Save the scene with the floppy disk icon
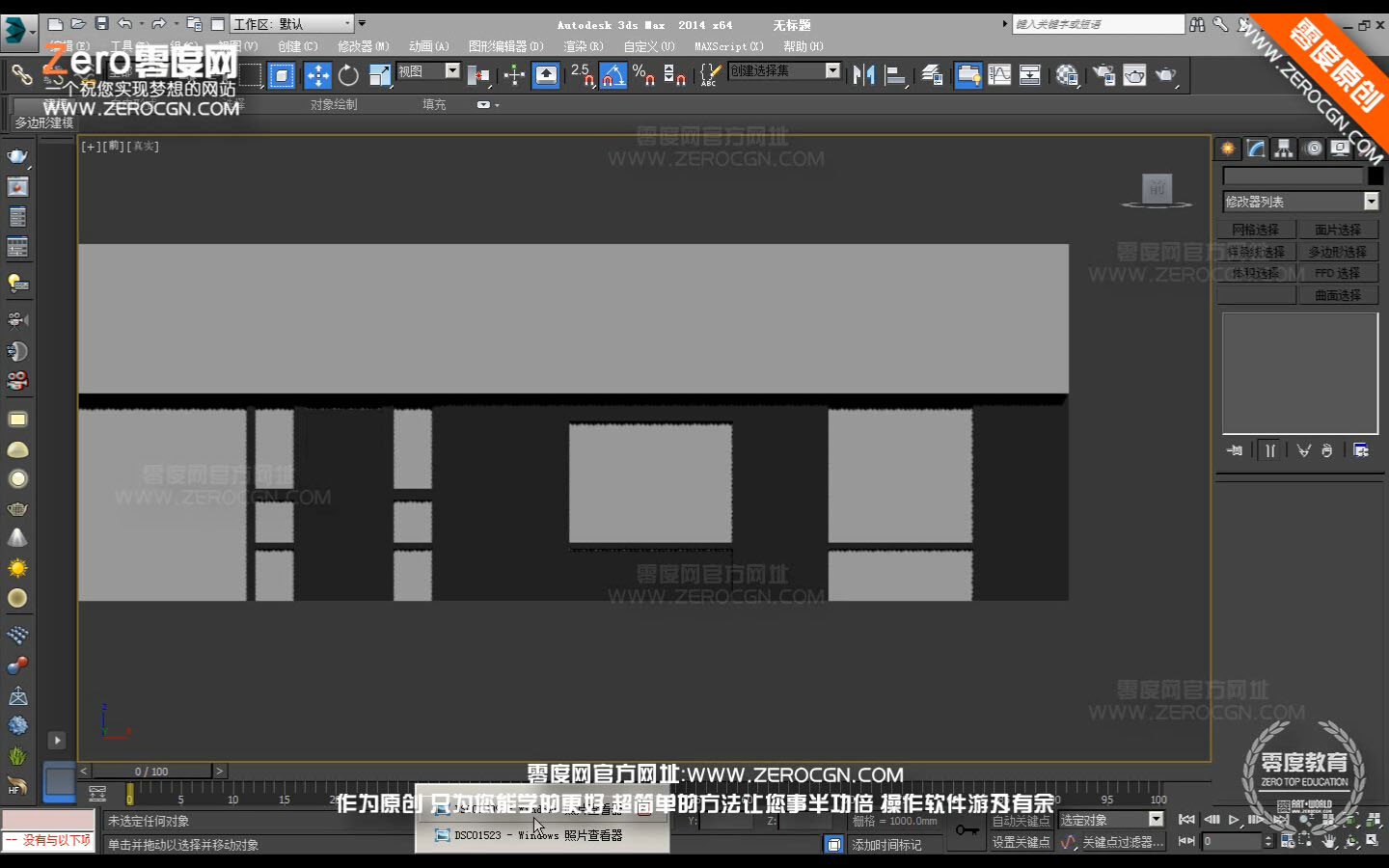This screenshot has height=868, width=1389. (x=101, y=24)
